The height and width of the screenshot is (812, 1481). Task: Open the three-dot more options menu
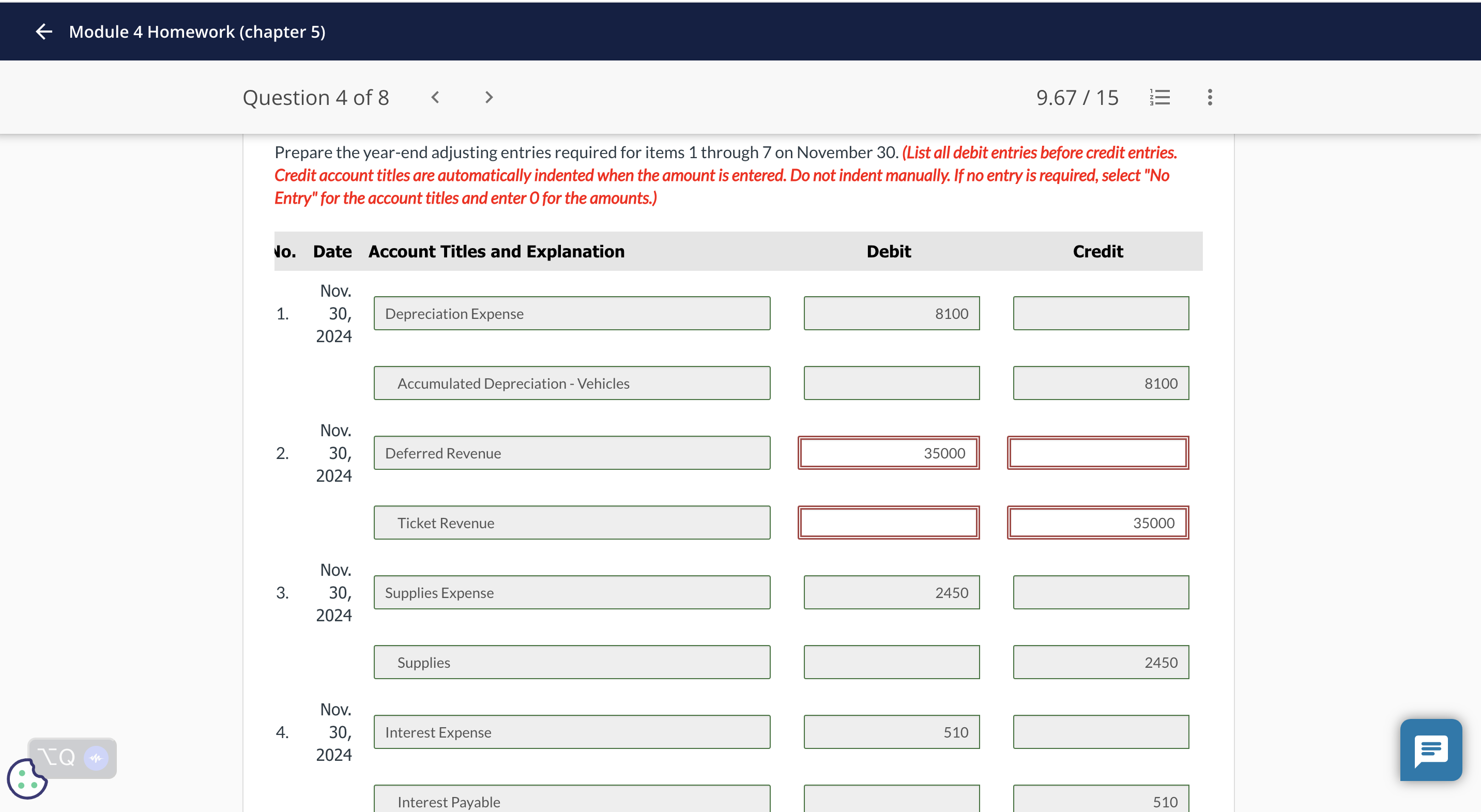pos(1210,97)
